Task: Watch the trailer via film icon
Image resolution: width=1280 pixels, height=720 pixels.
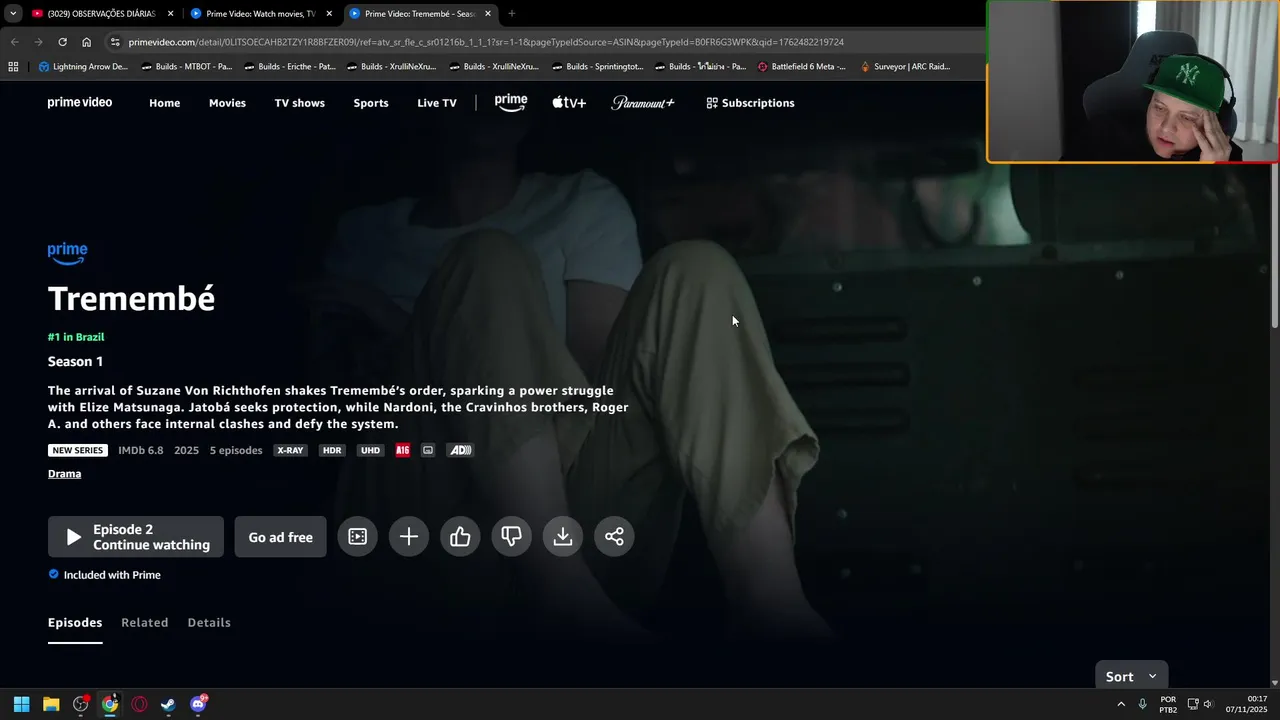Action: pos(357,537)
